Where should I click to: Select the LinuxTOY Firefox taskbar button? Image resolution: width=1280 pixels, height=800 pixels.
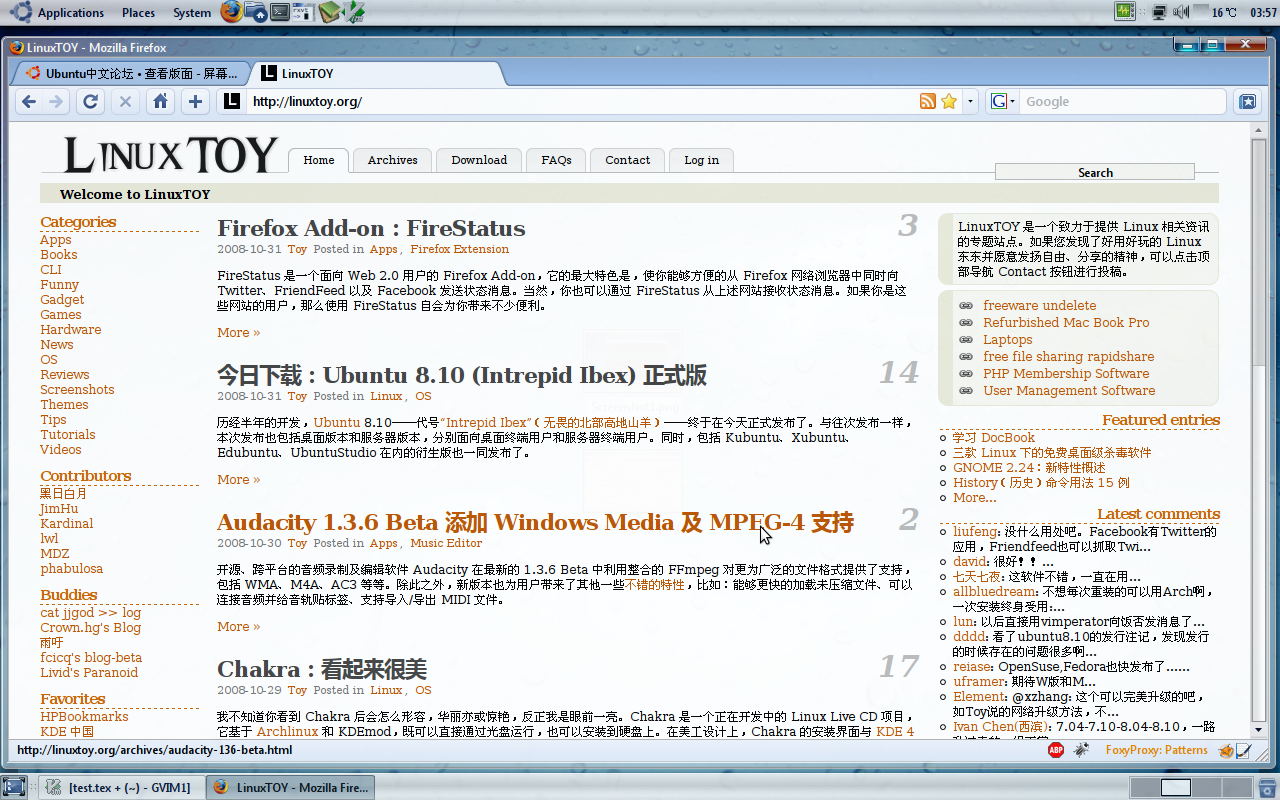coord(290,787)
